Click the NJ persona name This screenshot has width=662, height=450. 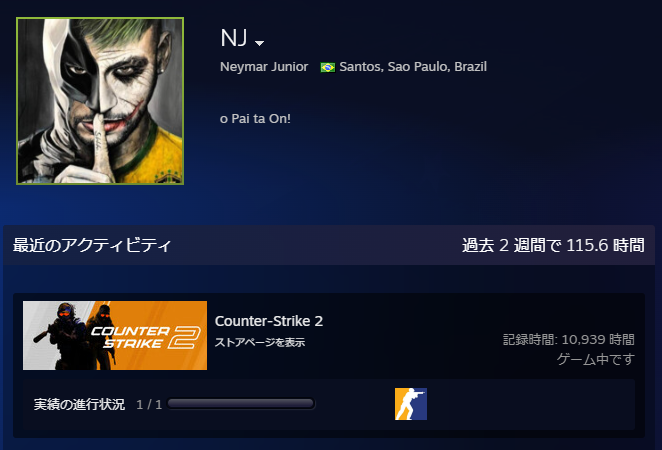233,38
